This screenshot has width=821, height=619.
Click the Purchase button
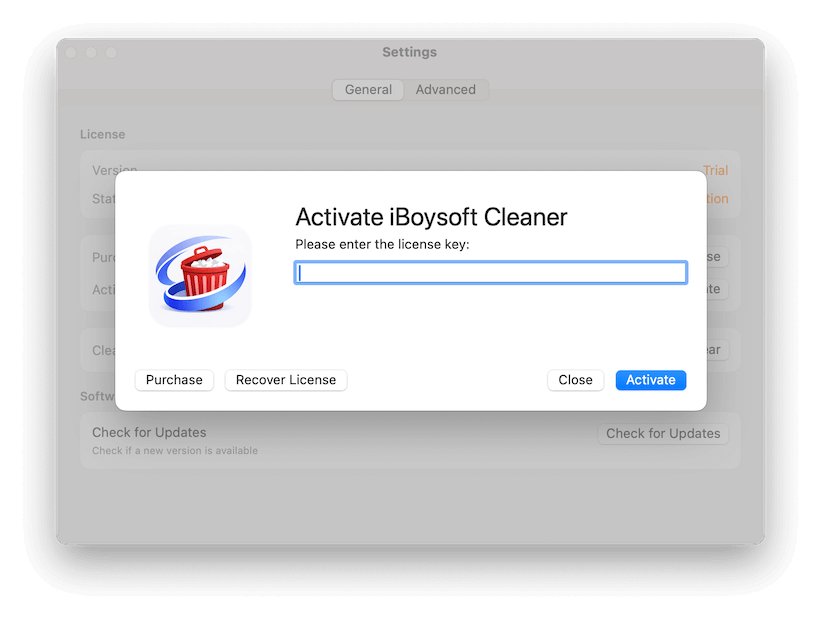[174, 380]
